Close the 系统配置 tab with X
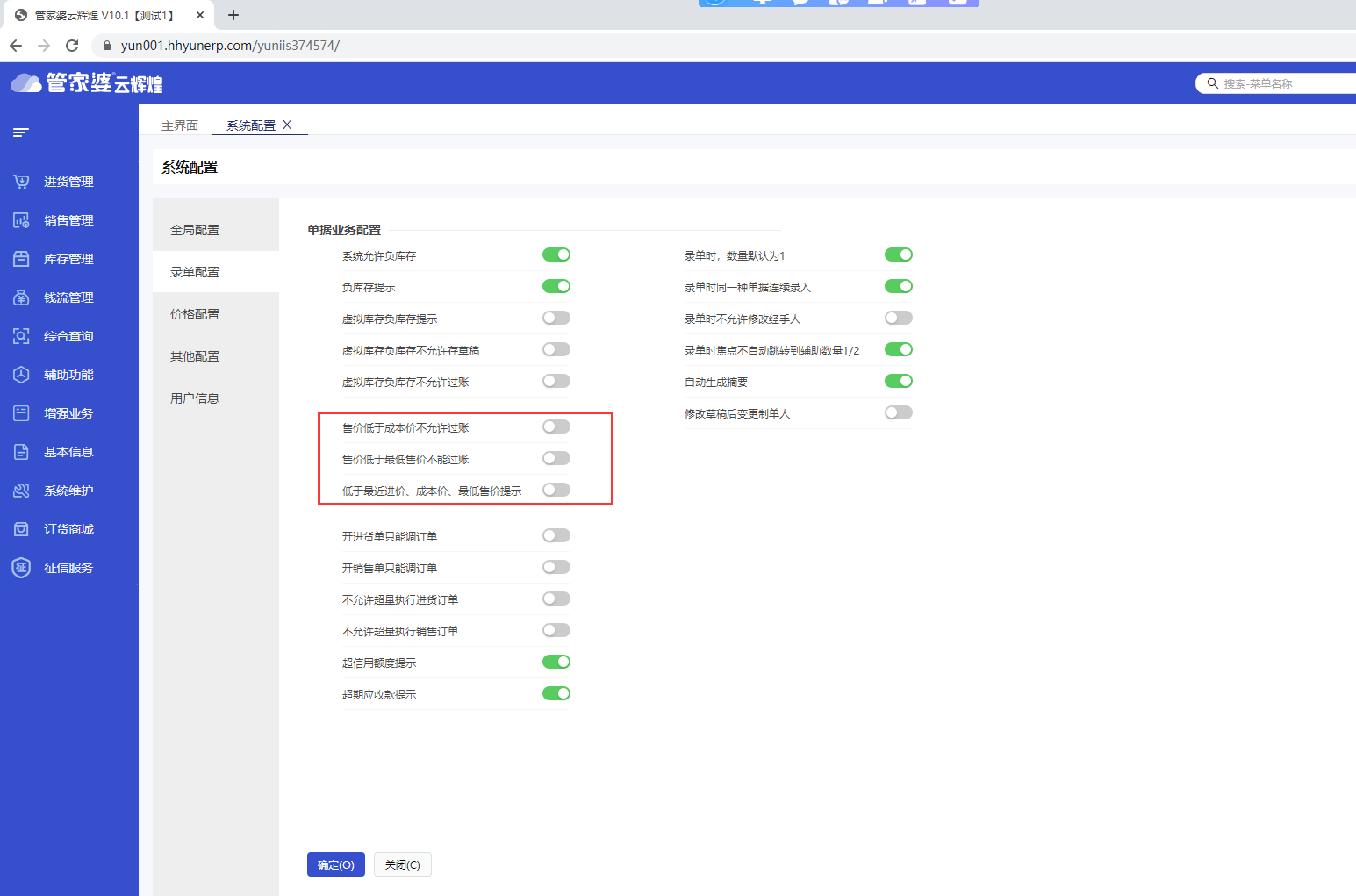 (x=287, y=125)
